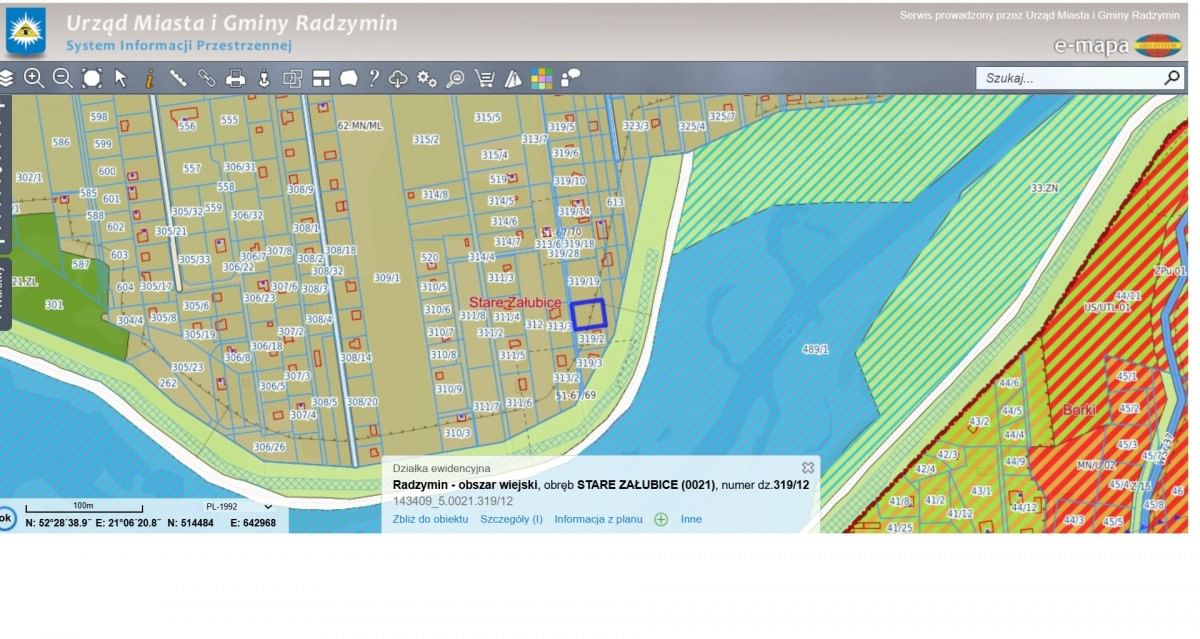Image resolution: width=1200 pixels, height=639 pixels.
Task: Expand the vertical side tab on left edge
Action: pos(5,293)
